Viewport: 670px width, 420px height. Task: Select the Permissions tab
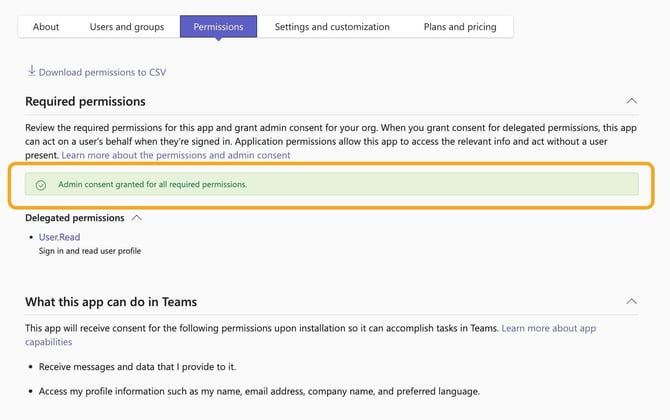coord(218,27)
